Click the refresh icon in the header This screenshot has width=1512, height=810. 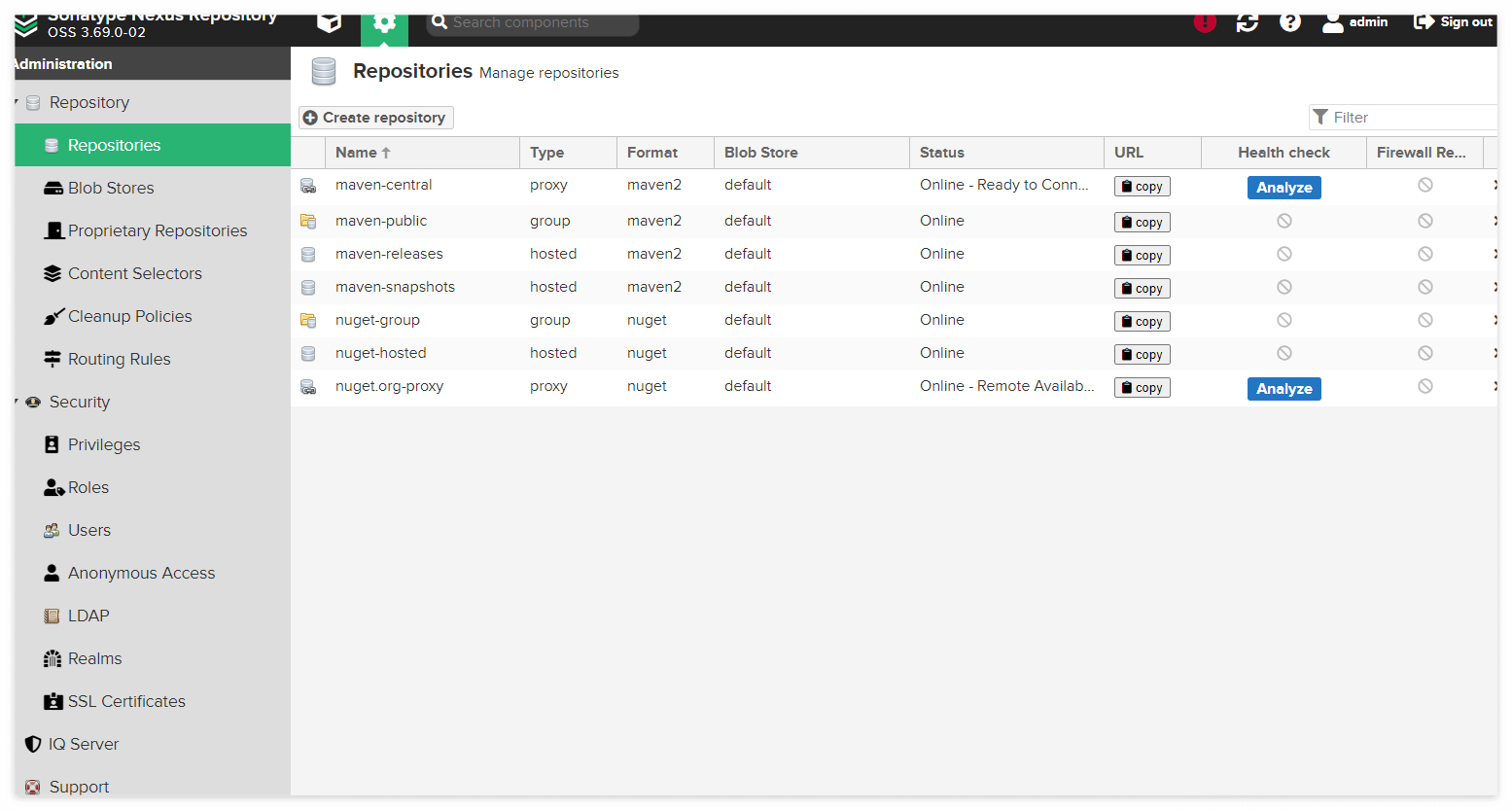(x=1248, y=22)
